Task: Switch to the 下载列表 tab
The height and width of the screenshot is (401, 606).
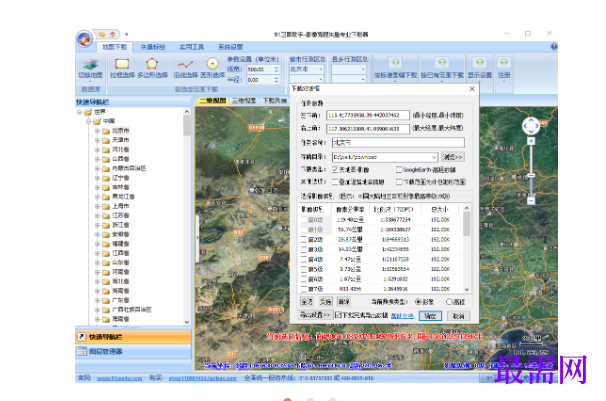Action: 274,101
